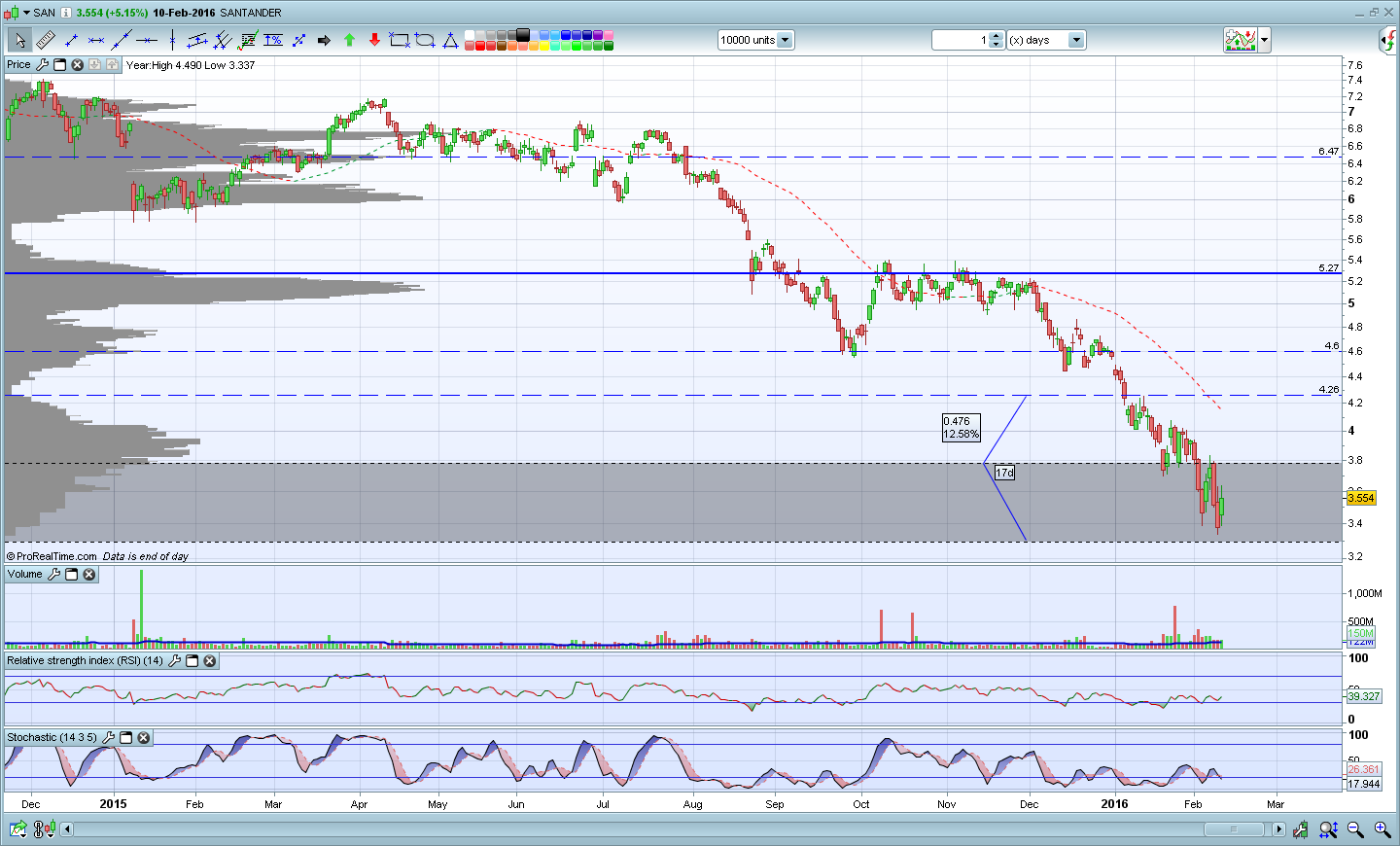This screenshot has width=1400, height=846.
Task: Open the add indicator button
Action: tap(1241, 40)
